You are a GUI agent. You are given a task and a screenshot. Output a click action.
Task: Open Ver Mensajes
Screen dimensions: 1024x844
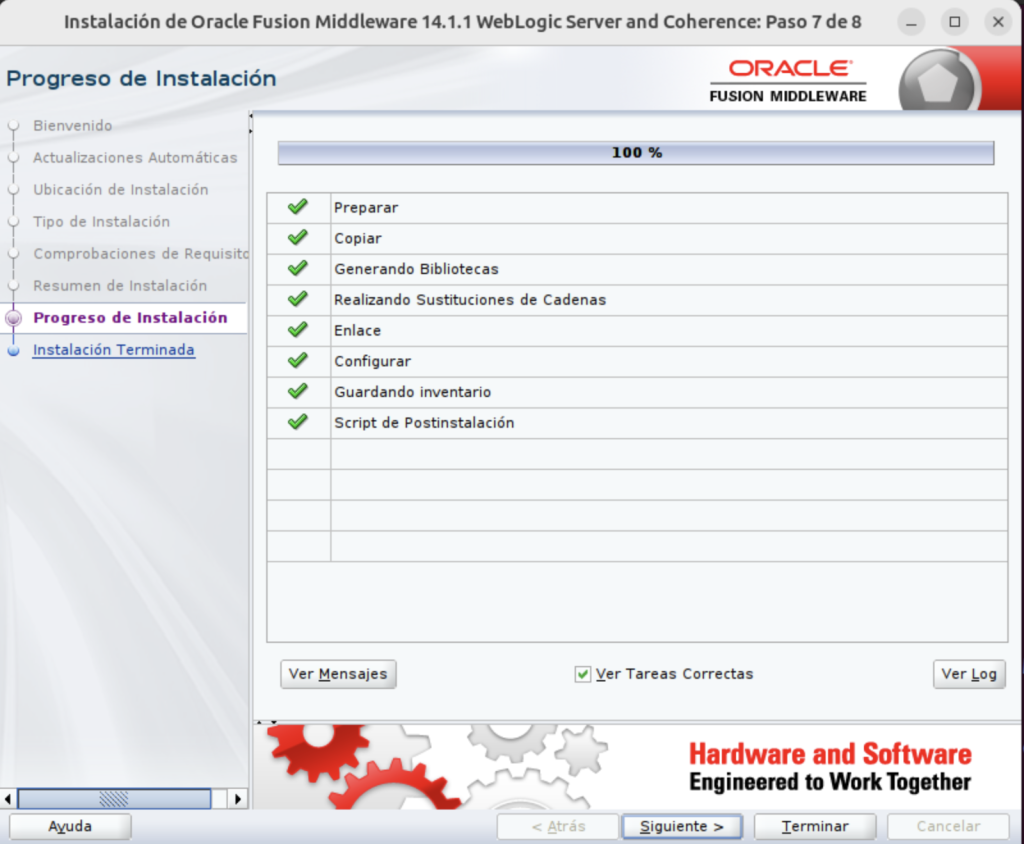click(338, 674)
